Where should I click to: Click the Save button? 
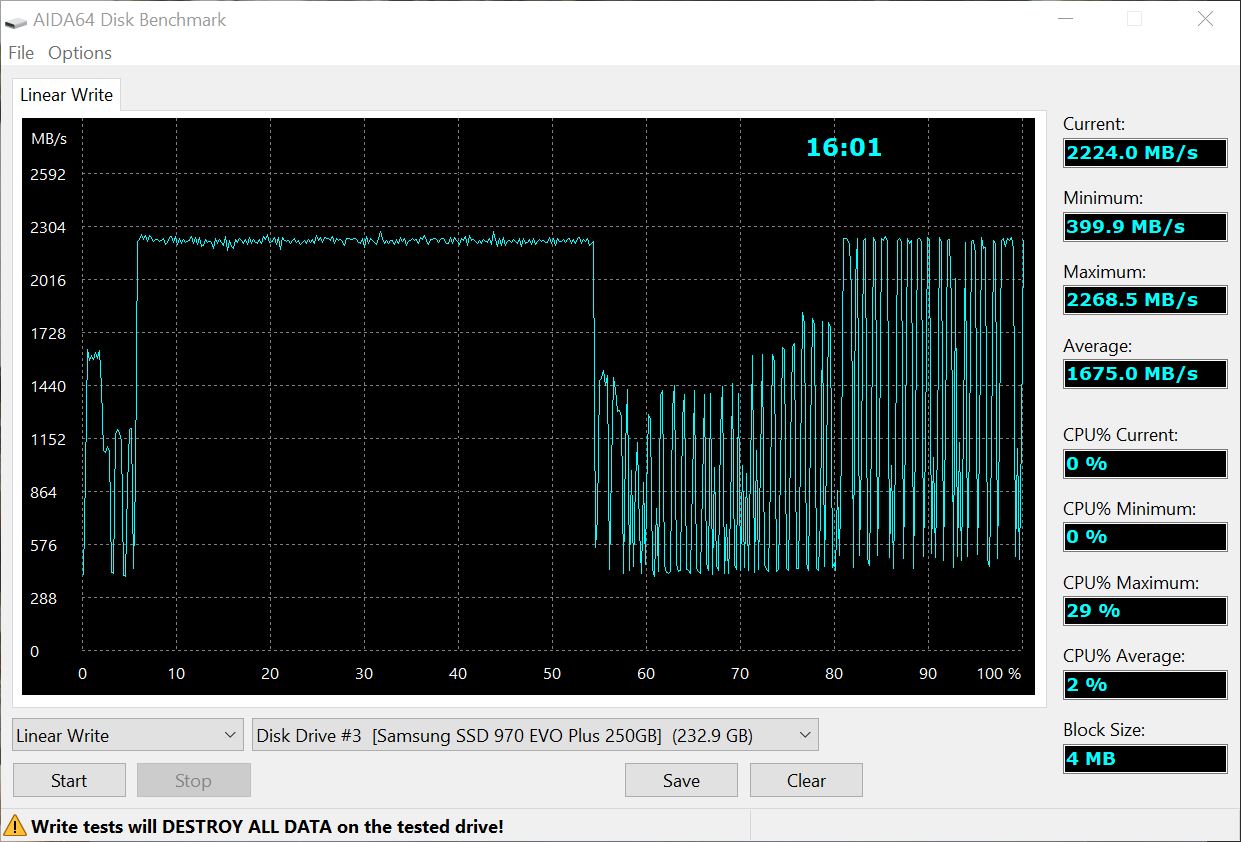point(681,780)
